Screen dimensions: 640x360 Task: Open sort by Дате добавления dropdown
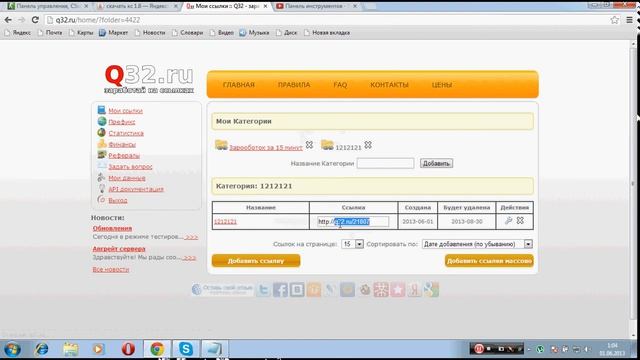pyautogui.click(x=477, y=244)
